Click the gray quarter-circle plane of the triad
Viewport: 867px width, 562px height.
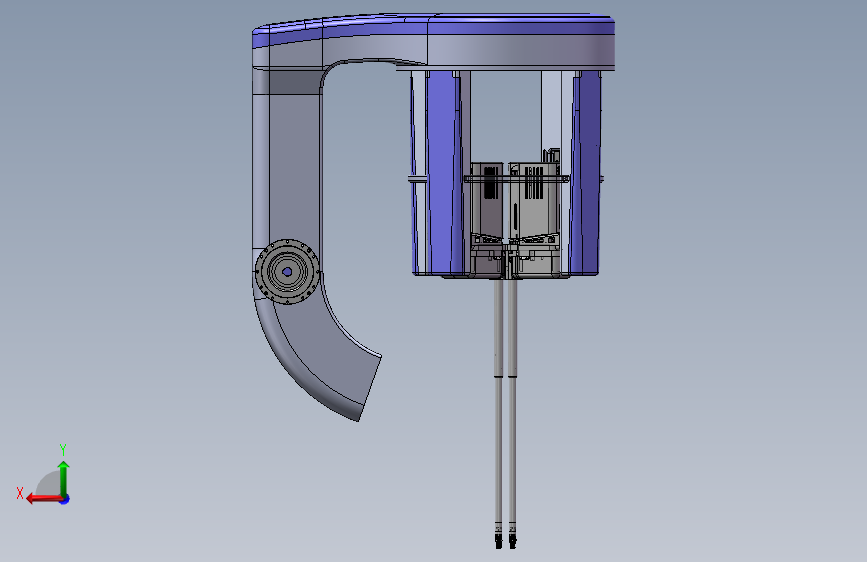tap(49, 483)
